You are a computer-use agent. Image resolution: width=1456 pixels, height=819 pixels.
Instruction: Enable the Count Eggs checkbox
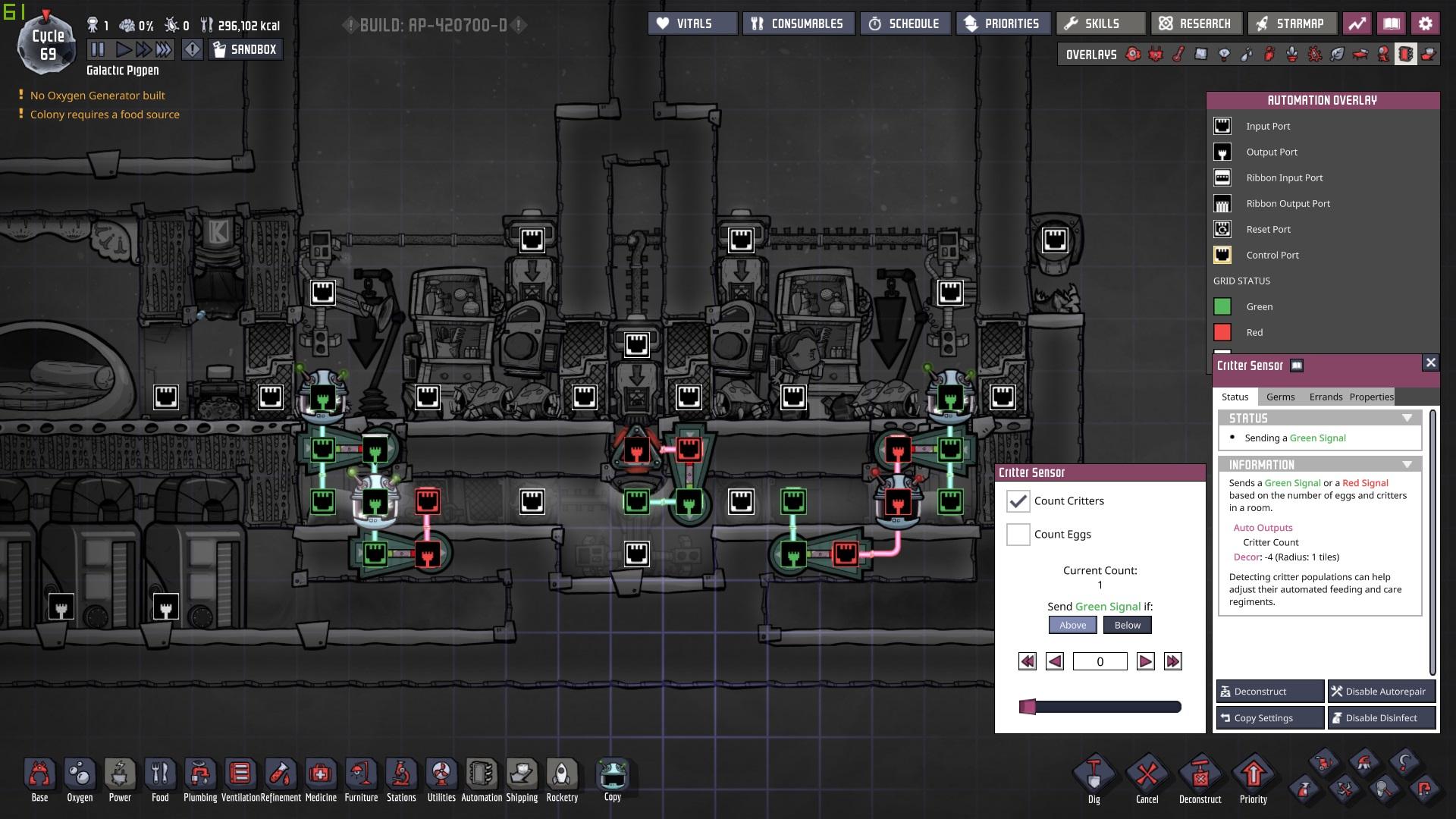1018,535
